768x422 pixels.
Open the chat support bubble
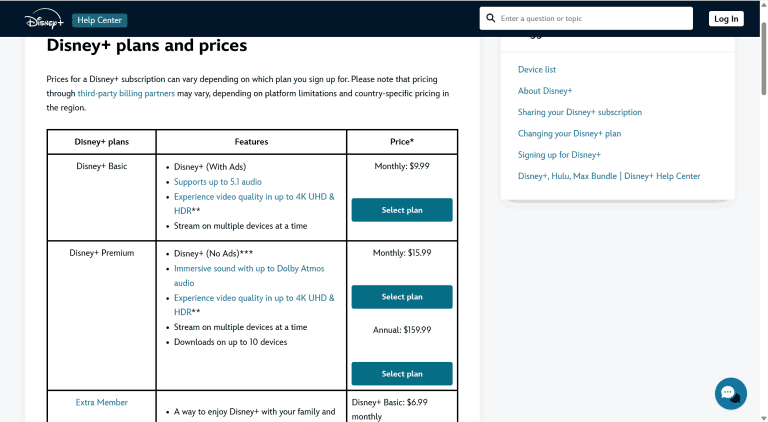[x=730, y=393]
